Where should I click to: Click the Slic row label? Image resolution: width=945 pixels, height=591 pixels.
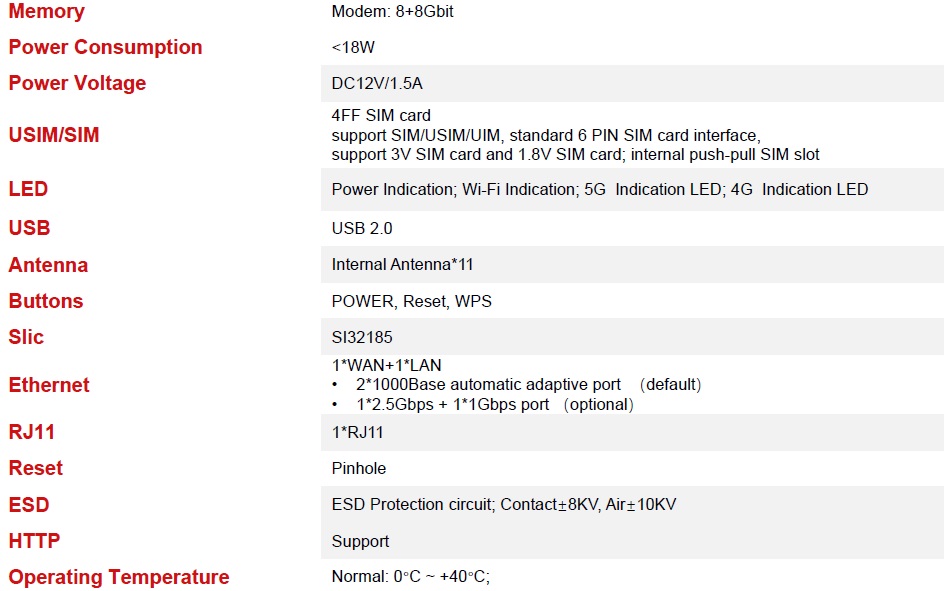[26, 337]
